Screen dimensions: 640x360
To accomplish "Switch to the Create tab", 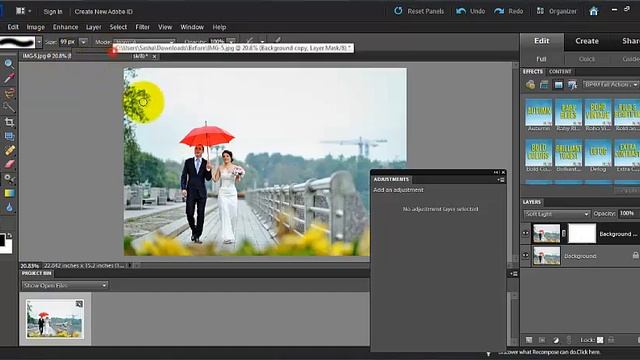I will click(587, 41).
